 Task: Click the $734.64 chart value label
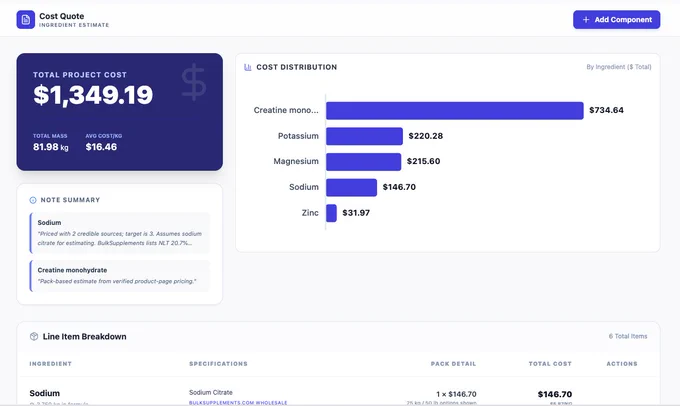[606, 110]
